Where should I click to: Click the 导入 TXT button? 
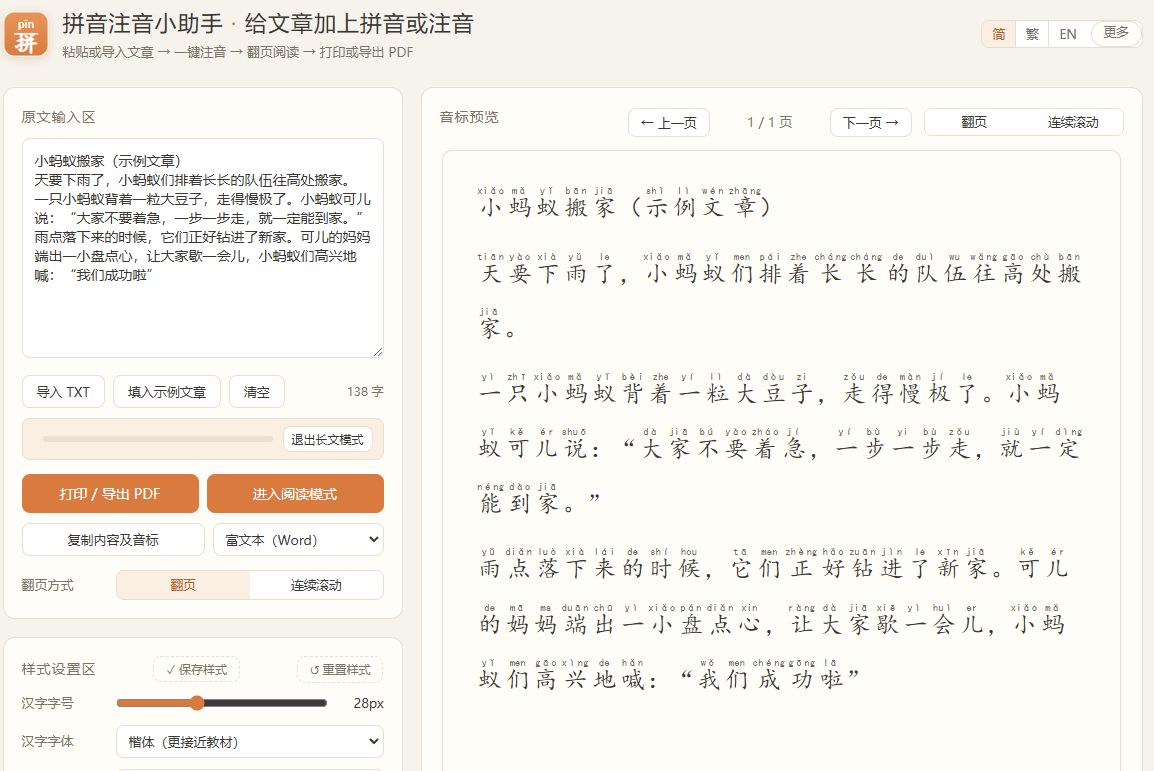pos(63,392)
